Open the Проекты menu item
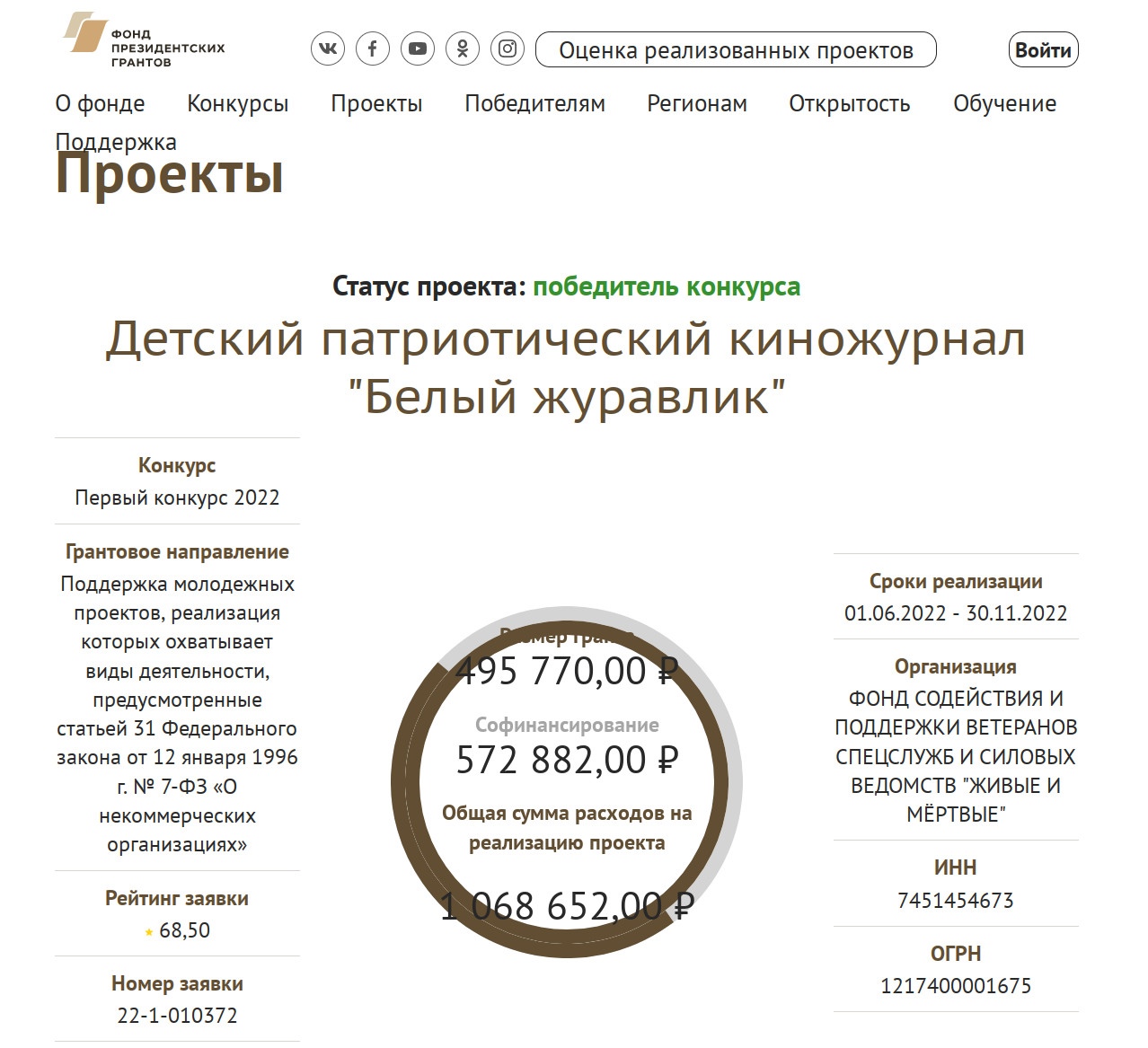This screenshot has width=1148, height=1048. point(376,103)
